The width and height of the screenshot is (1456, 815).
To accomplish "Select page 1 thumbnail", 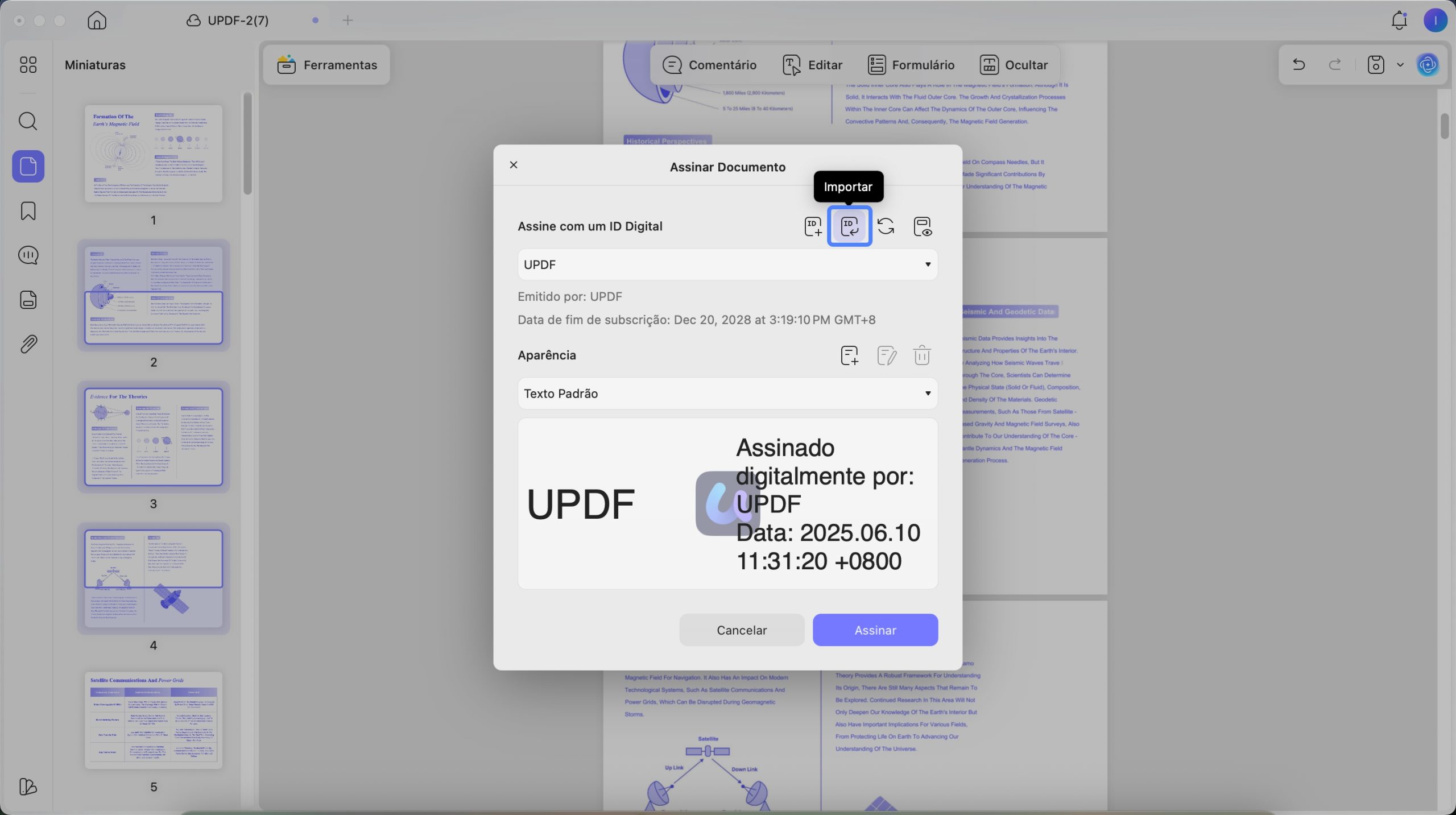I will click(154, 154).
